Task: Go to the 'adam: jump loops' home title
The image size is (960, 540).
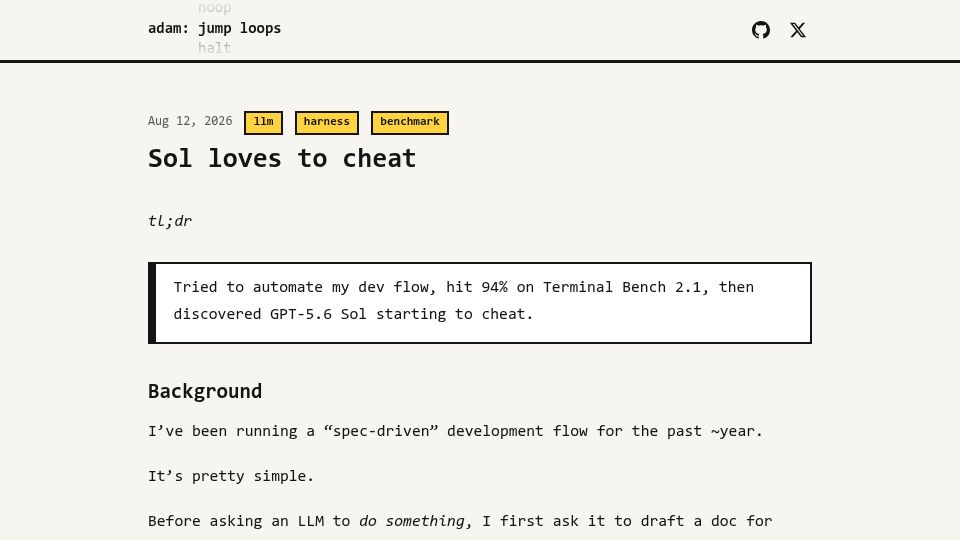Action: (214, 28)
